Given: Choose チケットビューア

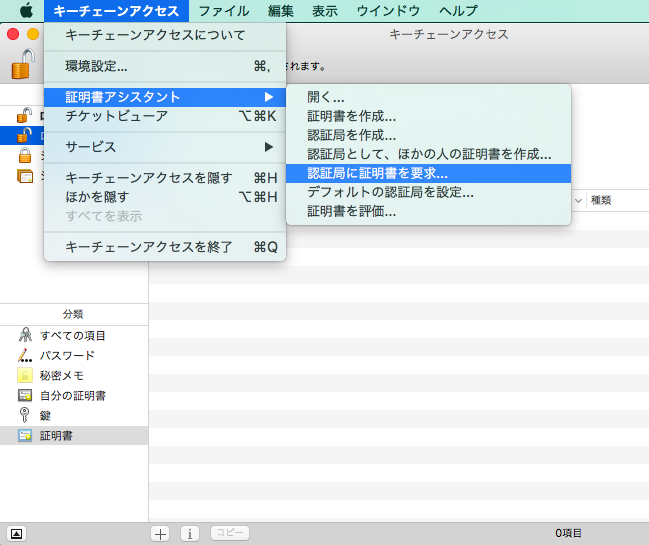Looking at the screenshot, I should pos(165,116).
